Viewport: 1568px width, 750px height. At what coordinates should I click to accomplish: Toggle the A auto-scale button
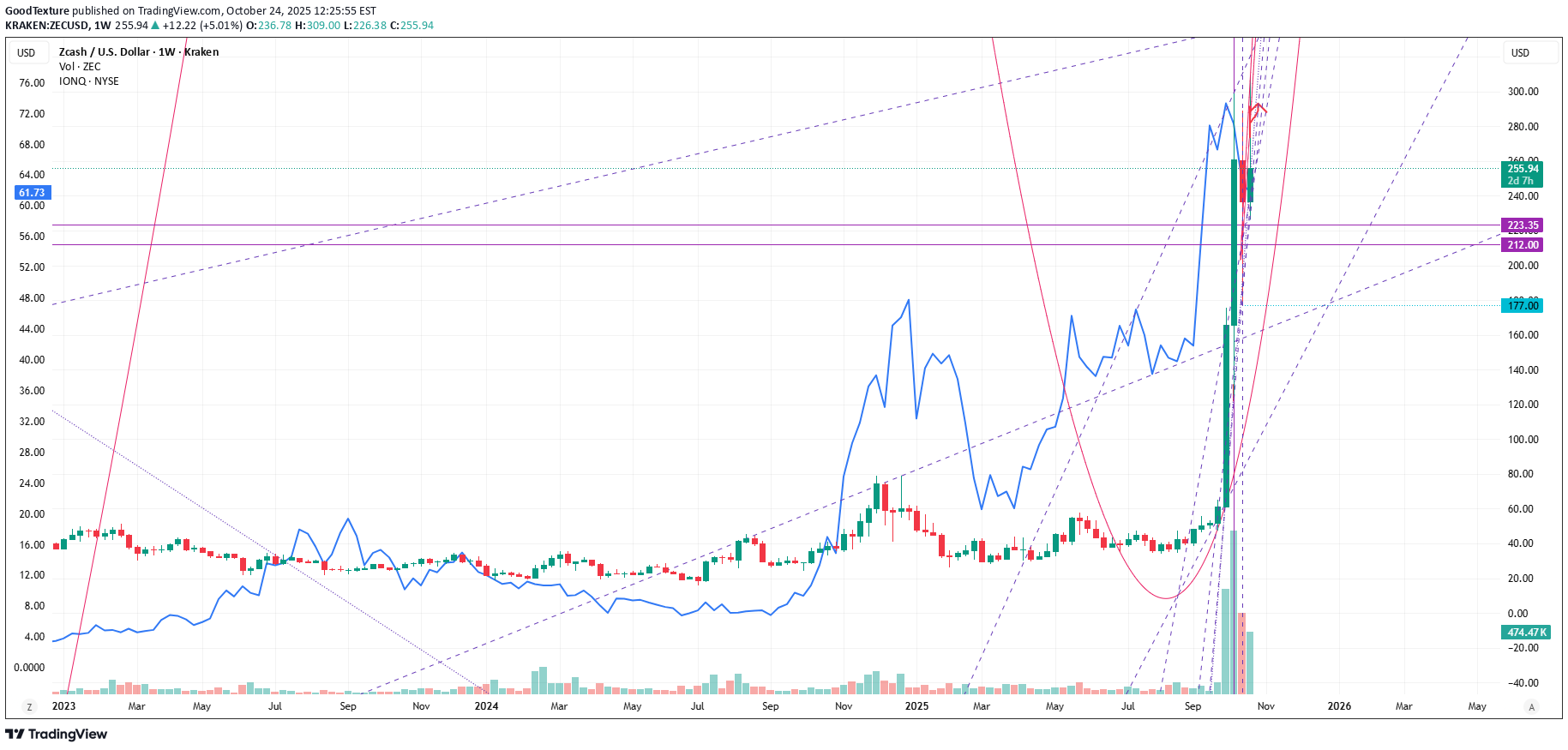coord(1531,707)
